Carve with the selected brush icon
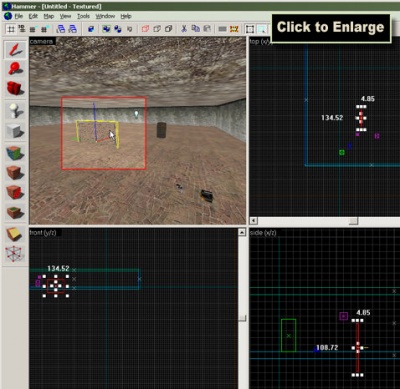The width and height of the screenshot is (400, 389). pyautogui.click(x=91, y=29)
